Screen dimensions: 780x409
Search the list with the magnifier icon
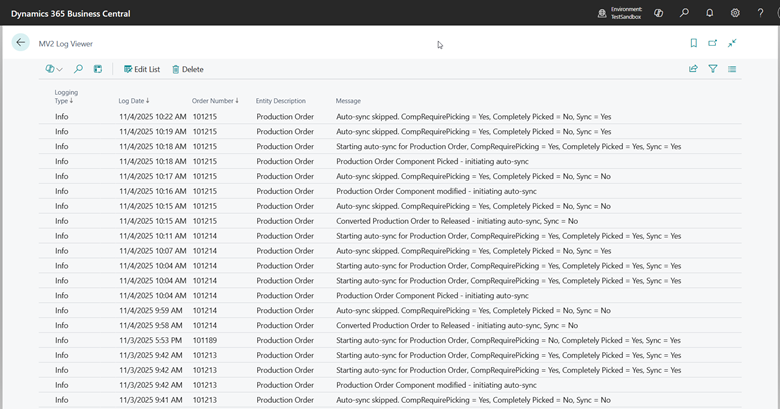[78, 69]
